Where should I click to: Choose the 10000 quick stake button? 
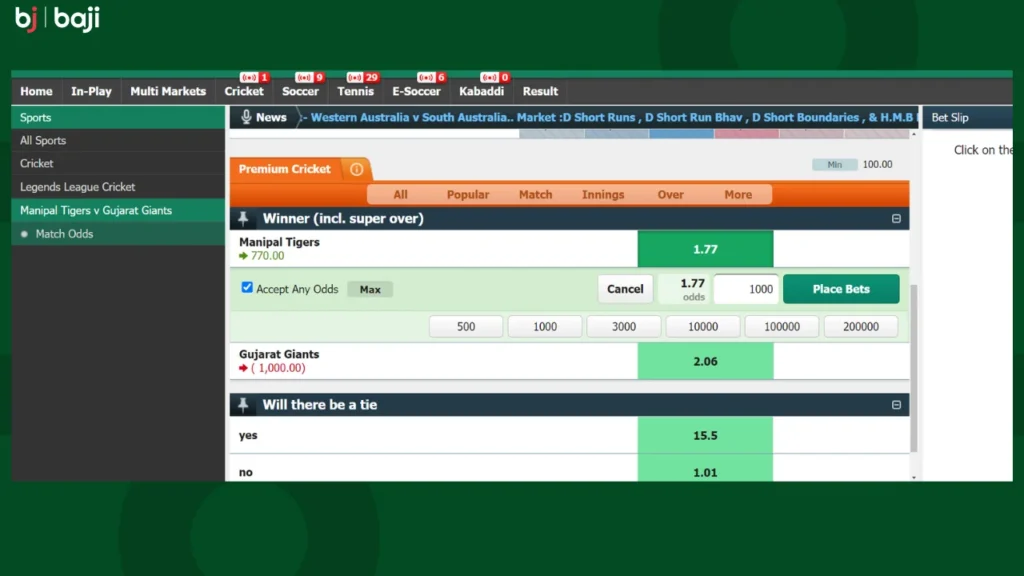tap(703, 327)
